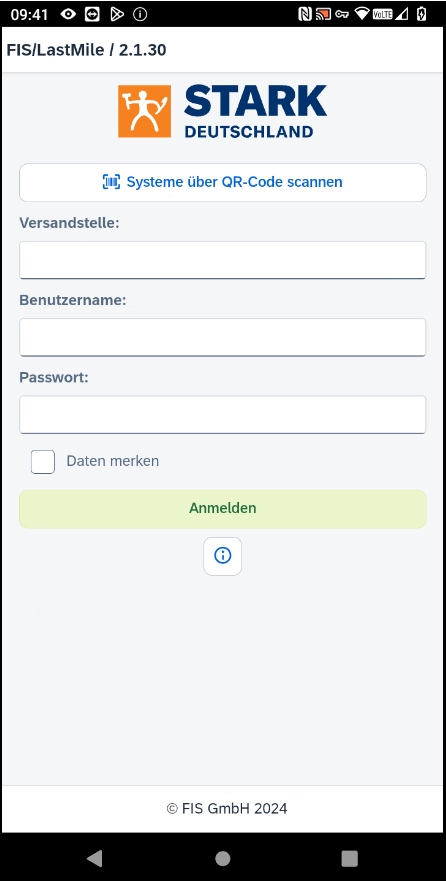Tap the VPN key status icon
Viewport: 446px width, 881px height.
click(x=343, y=15)
